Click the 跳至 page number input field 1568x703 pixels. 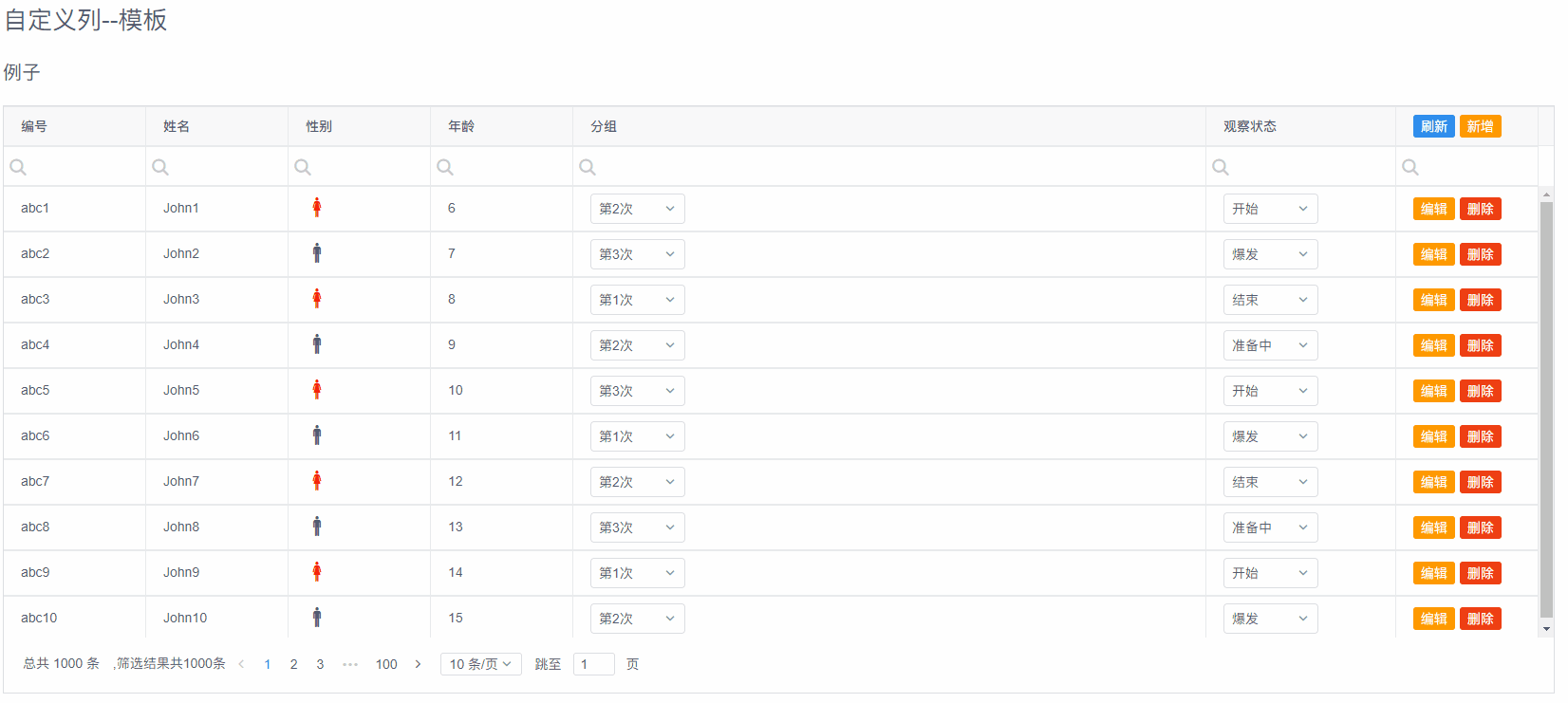(594, 664)
